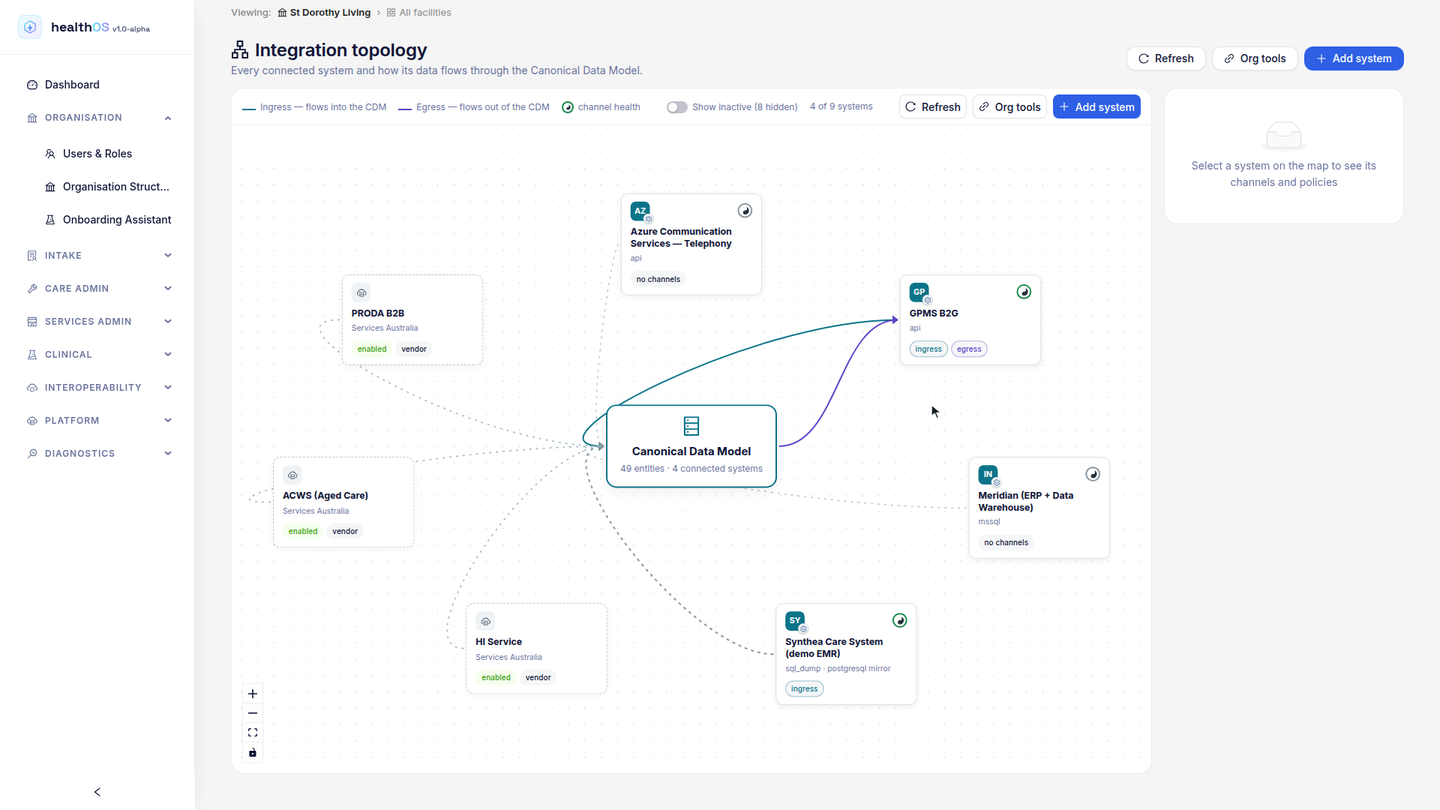1440x810 pixels.
Task: Click the vendor tag on ACWS card
Action: 345,531
